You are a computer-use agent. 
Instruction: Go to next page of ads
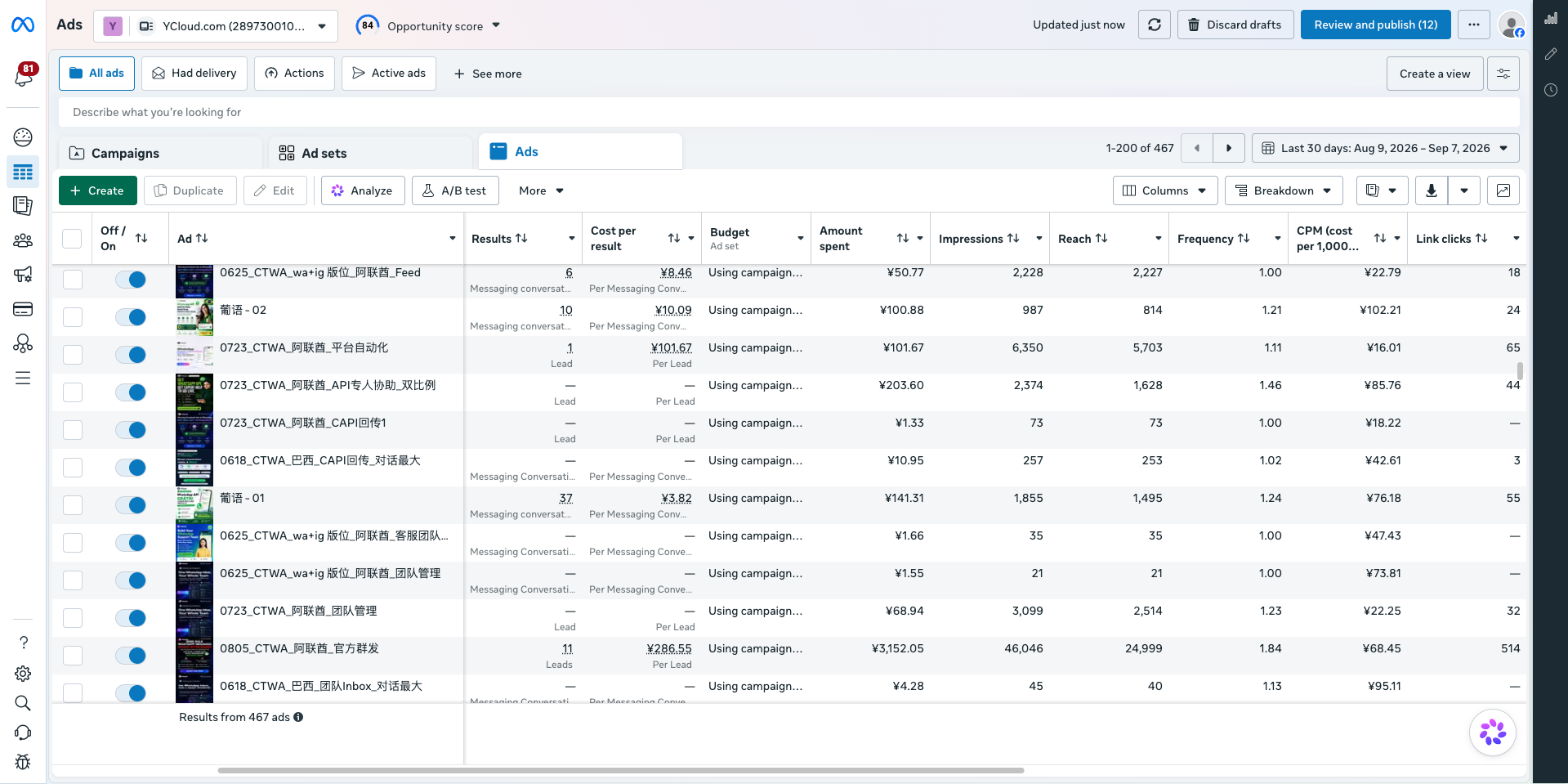(x=1229, y=148)
